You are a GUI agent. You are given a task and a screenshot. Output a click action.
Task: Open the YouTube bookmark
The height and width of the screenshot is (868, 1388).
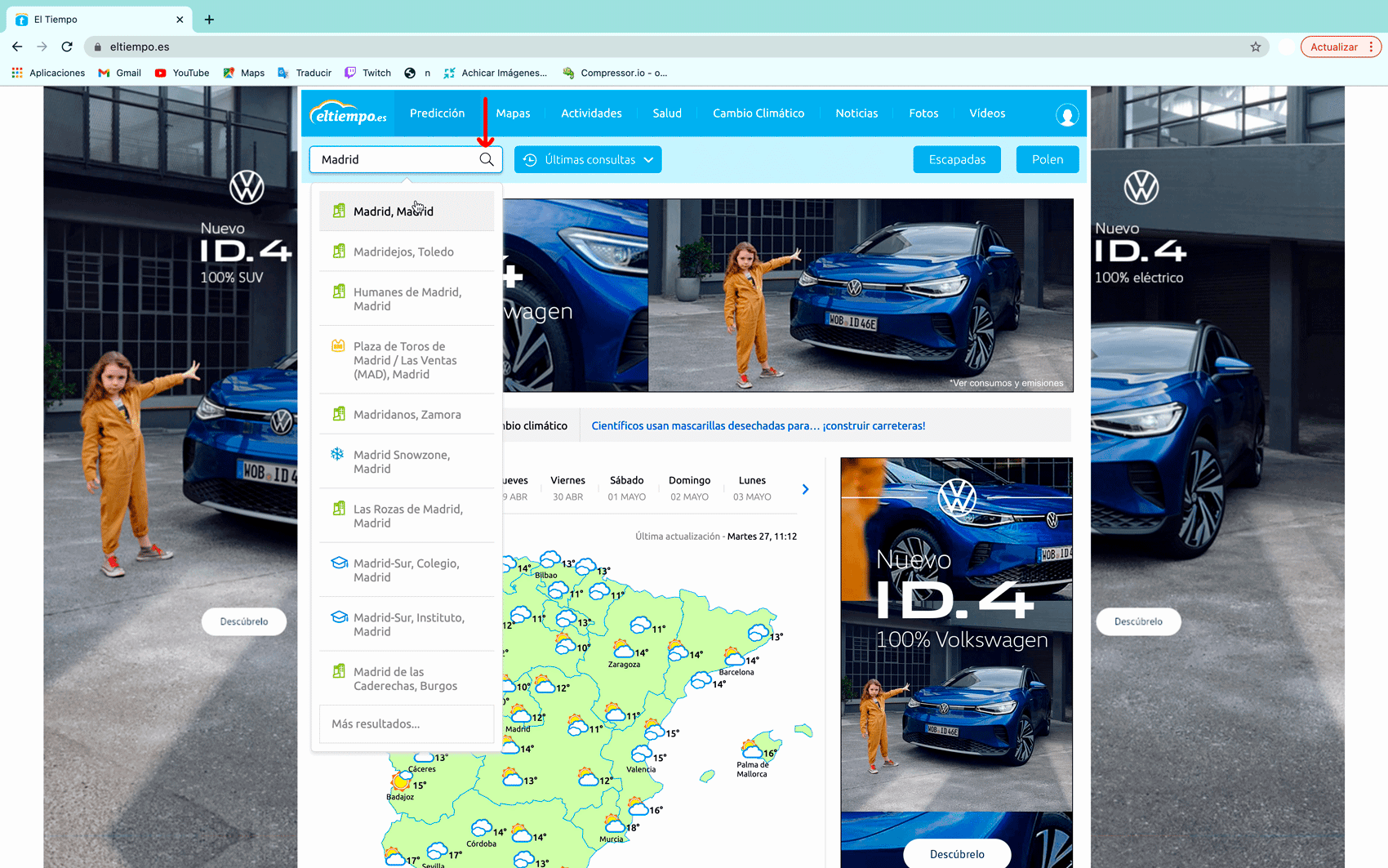(x=182, y=73)
